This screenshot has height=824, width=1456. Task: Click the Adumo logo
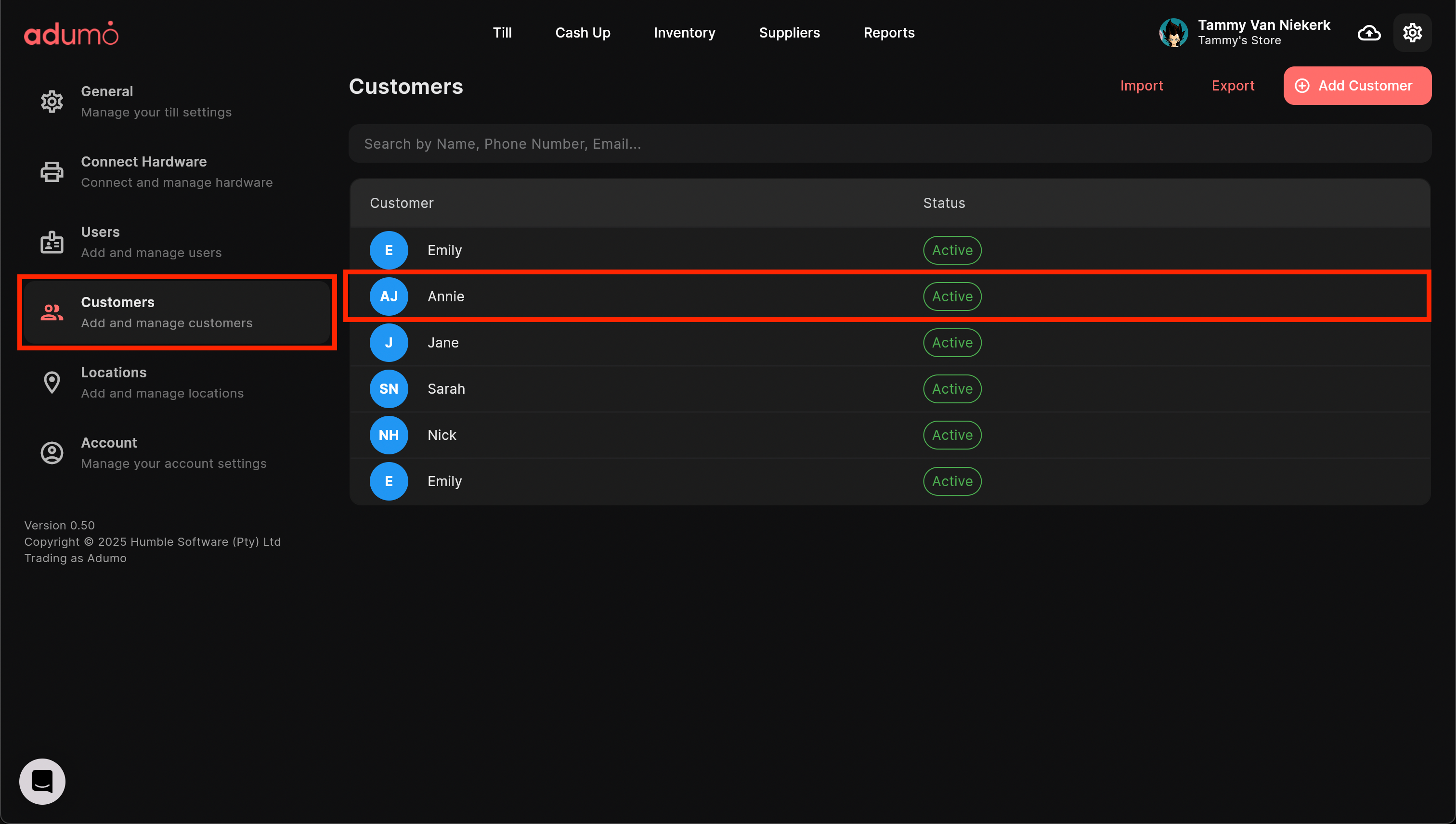(x=71, y=33)
